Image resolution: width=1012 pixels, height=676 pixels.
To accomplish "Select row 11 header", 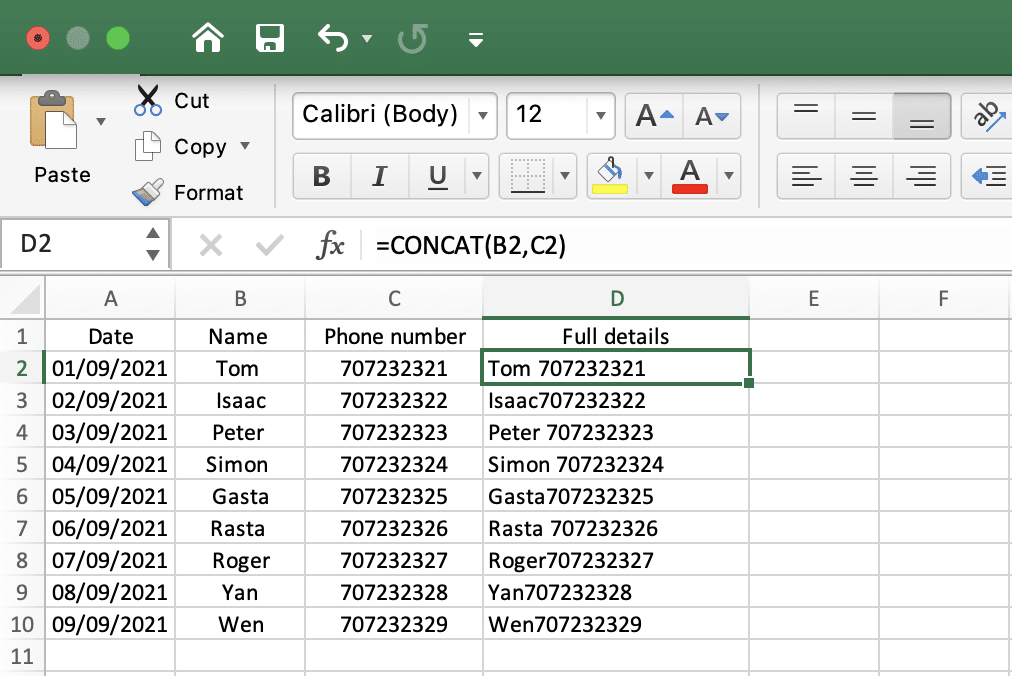I will tap(22, 656).
